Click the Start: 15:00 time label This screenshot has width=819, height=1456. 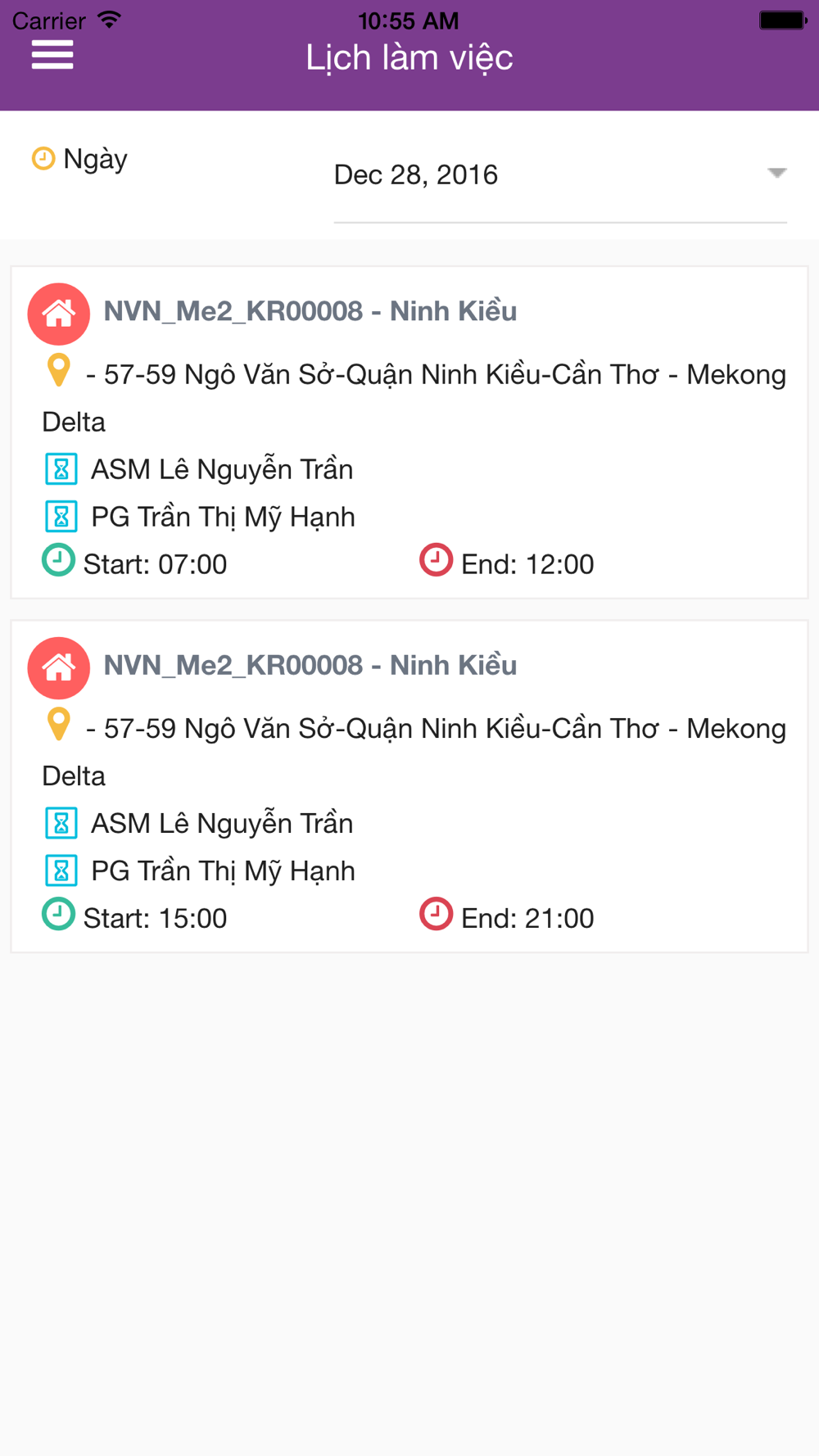(x=155, y=918)
